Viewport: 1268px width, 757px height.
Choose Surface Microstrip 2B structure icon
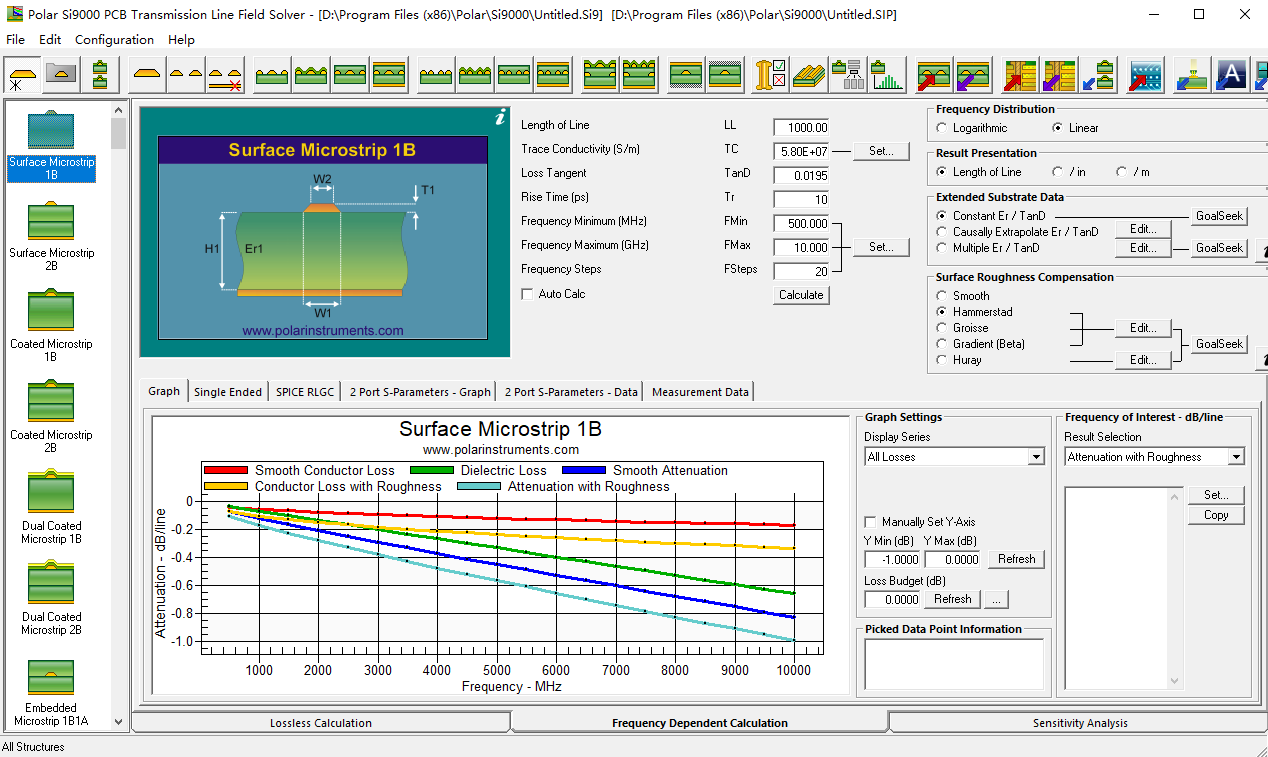pos(51,220)
